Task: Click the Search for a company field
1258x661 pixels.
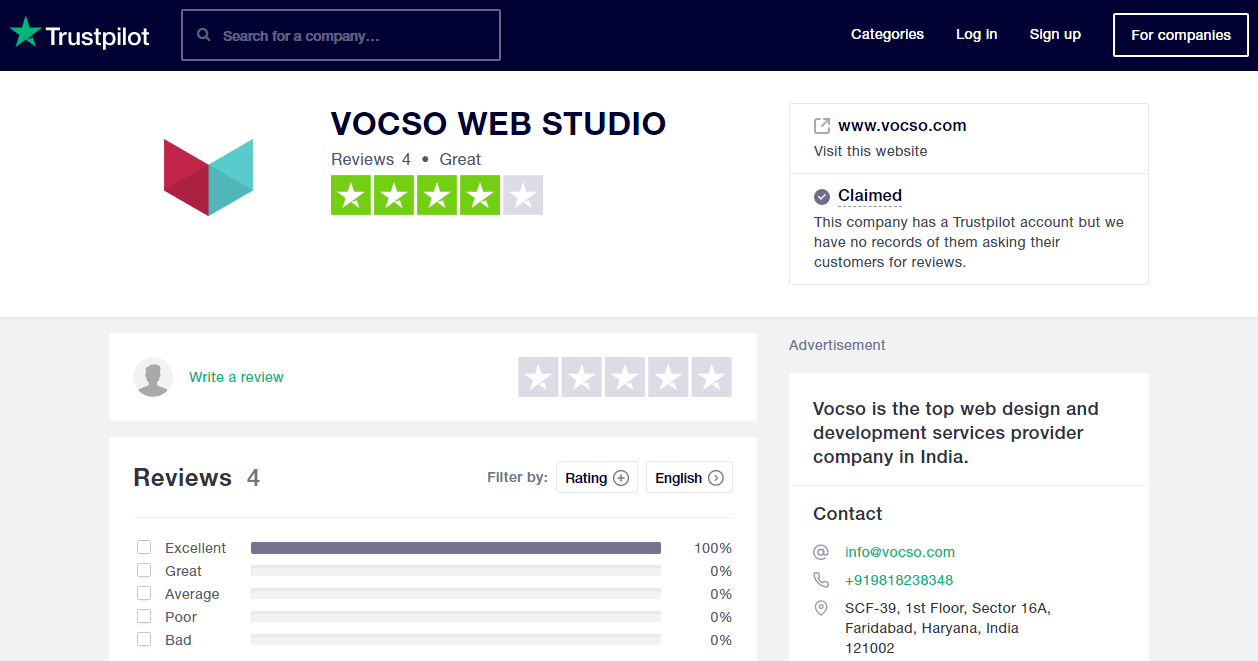Action: pos(341,35)
